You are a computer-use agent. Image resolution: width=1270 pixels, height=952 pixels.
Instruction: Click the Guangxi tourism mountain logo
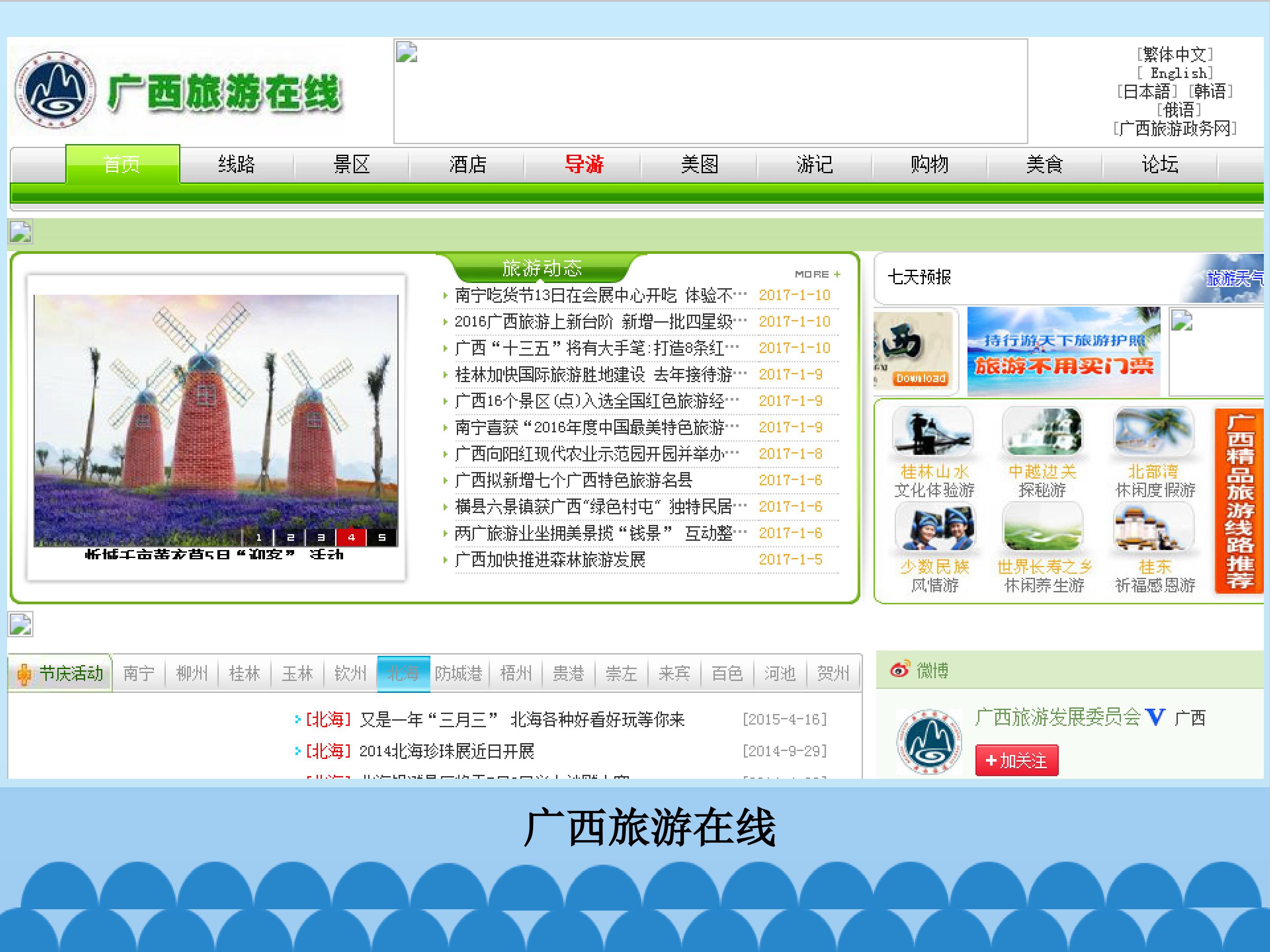pos(55,90)
